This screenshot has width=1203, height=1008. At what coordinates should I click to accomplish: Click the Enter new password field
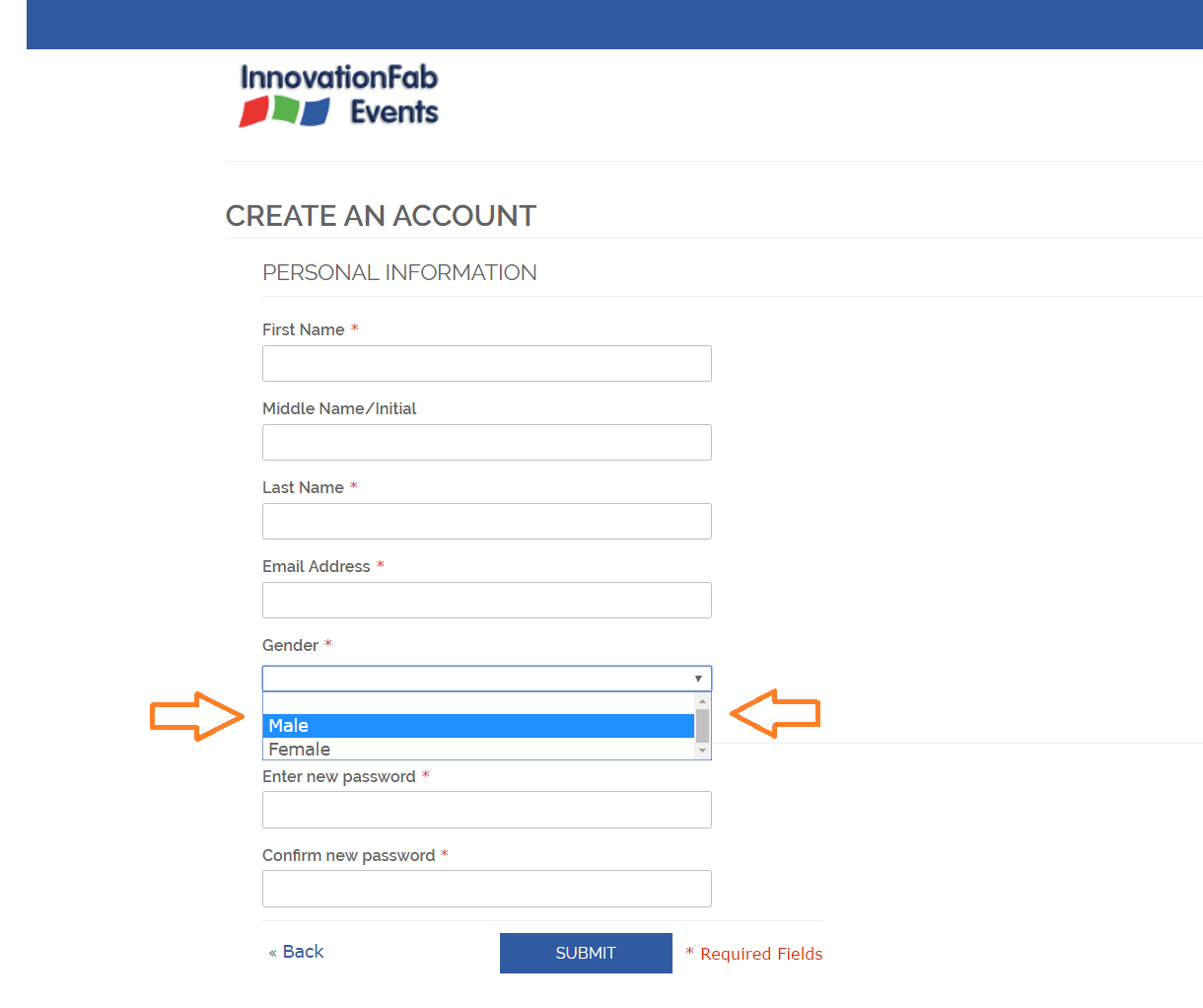[x=486, y=809]
